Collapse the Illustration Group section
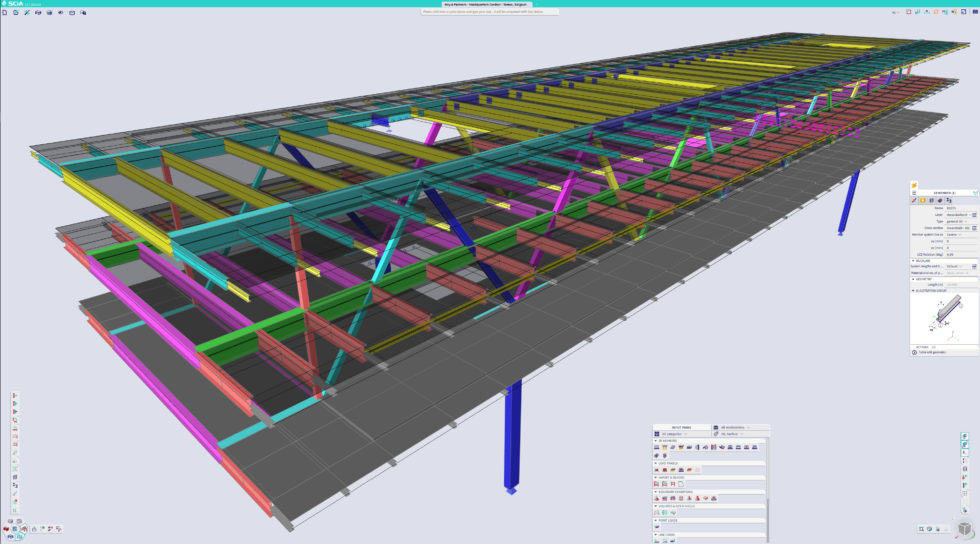This screenshot has height=544, width=980. pos(914,290)
